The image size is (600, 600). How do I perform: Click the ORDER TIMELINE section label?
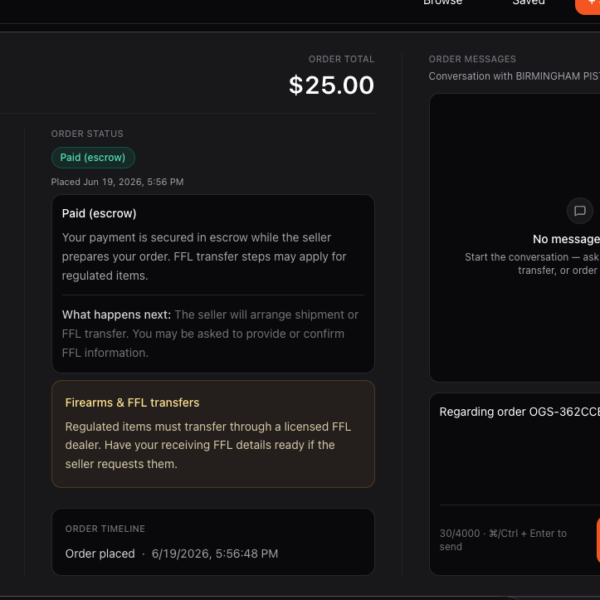point(105,529)
